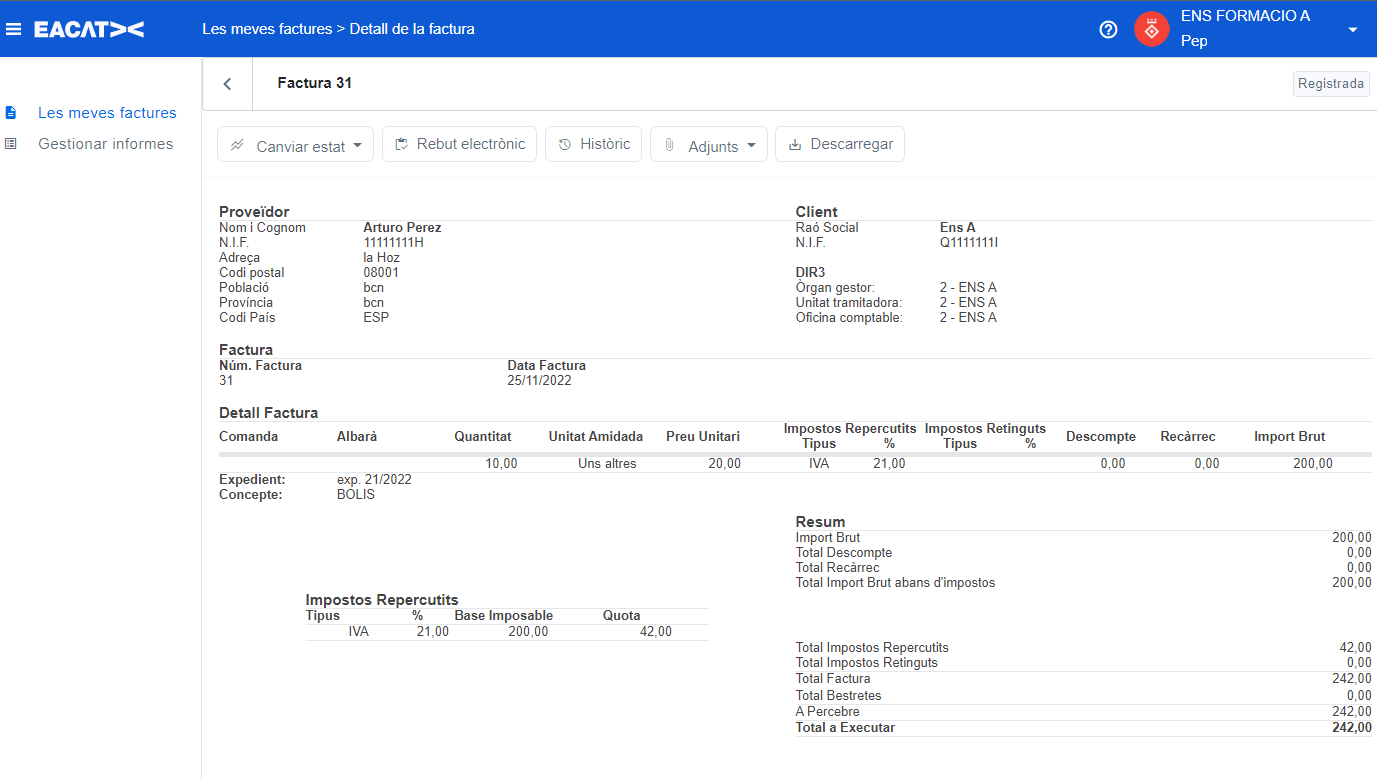Click the EACAT logo
1377x780 pixels.
coord(89,29)
